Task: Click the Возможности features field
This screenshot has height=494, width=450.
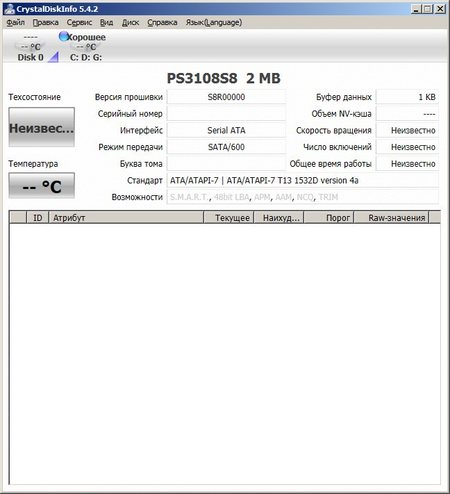Action: tap(303, 197)
